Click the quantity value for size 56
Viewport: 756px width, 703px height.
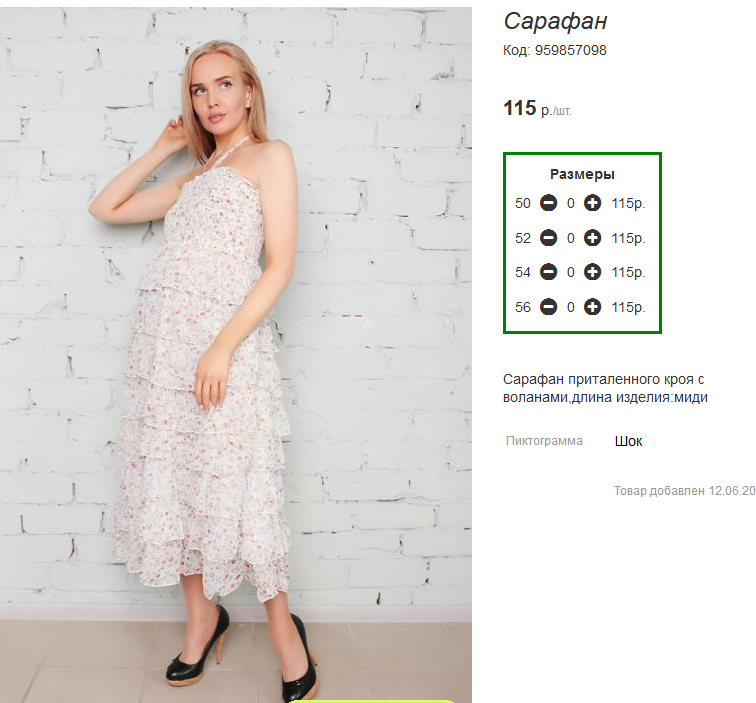pyautogui.click(x=571, y=307)
